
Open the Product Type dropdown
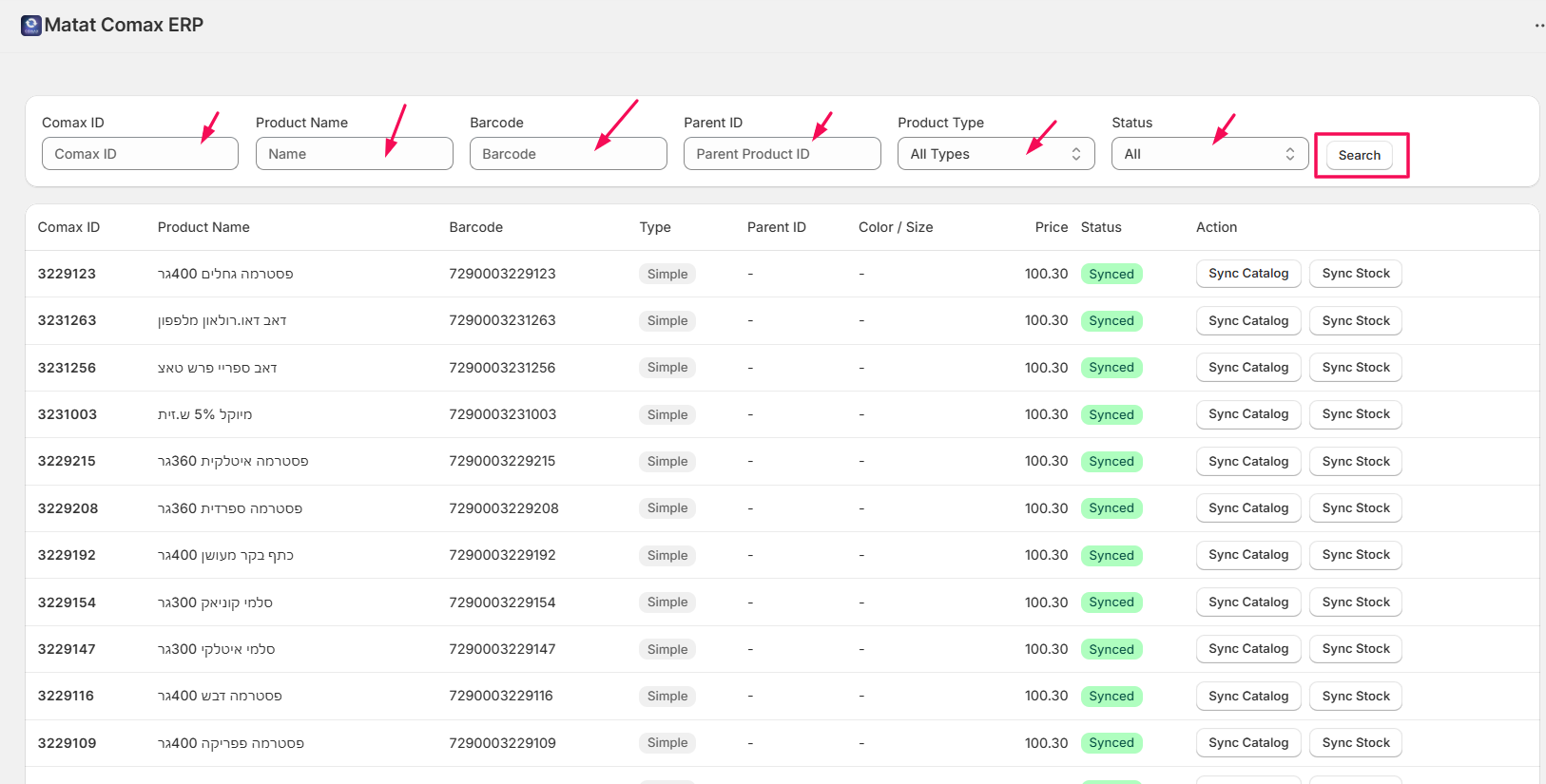tap(995, 154)
